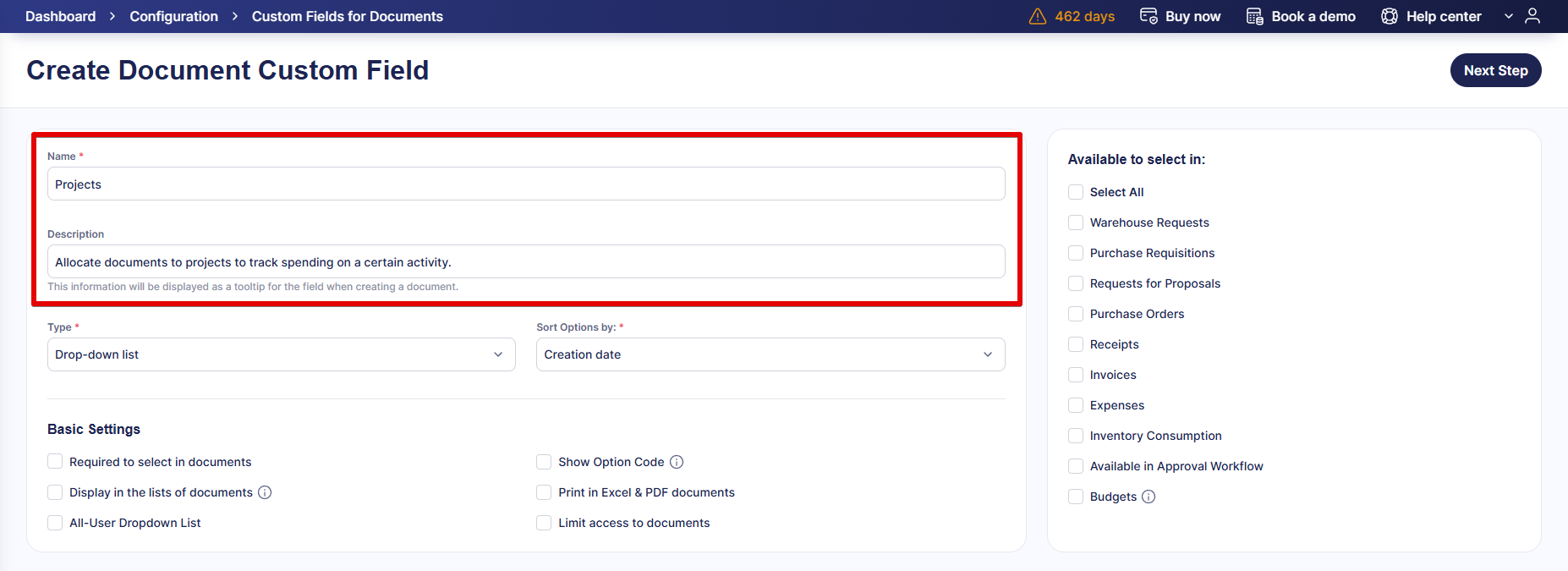Tick the Purchase Requisitions checkbox
Image resolution: width=1568 pixels, height=571 pixels.
[1076, 253]
